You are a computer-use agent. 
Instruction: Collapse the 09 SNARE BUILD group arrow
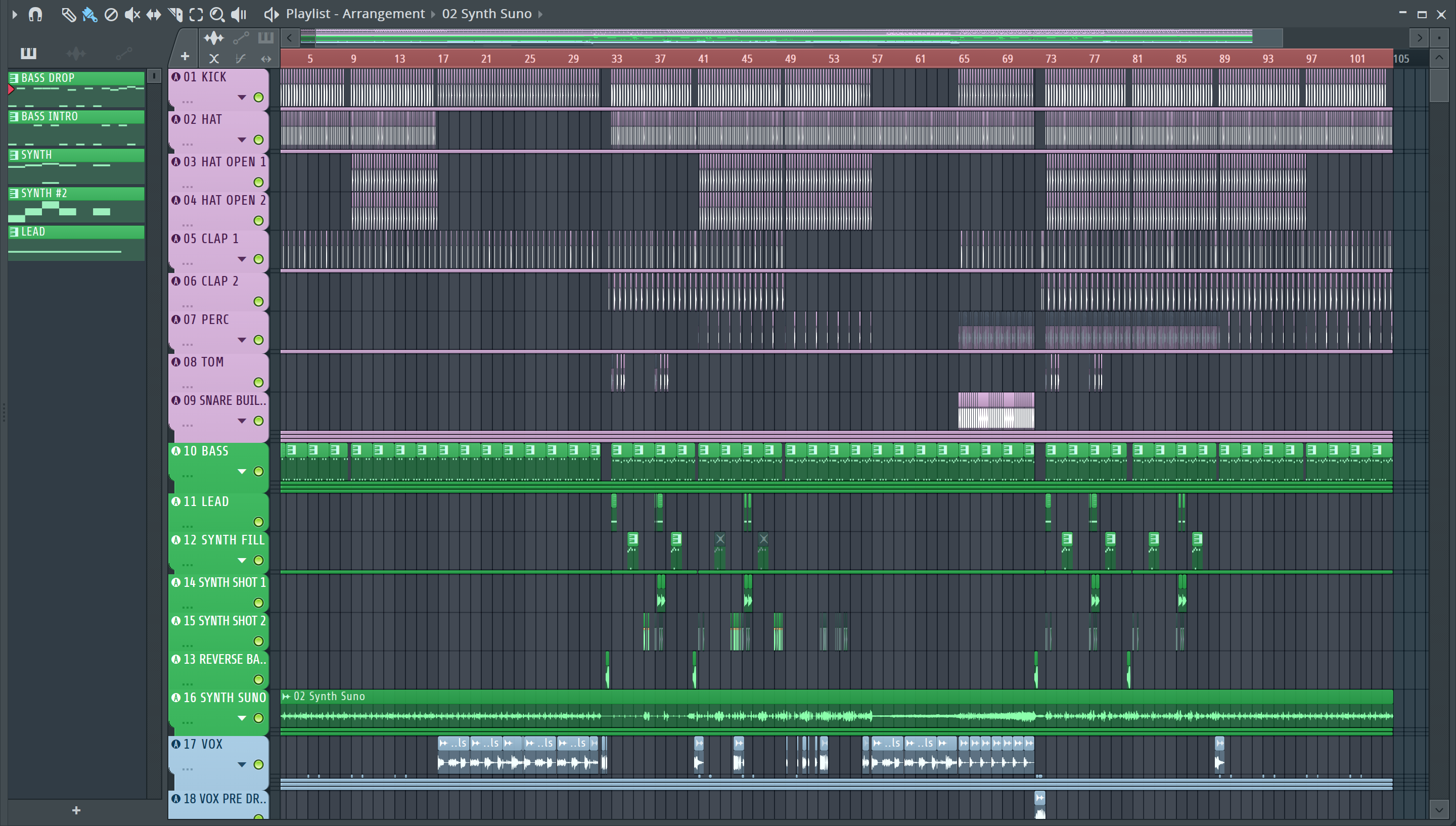(242, 421)
